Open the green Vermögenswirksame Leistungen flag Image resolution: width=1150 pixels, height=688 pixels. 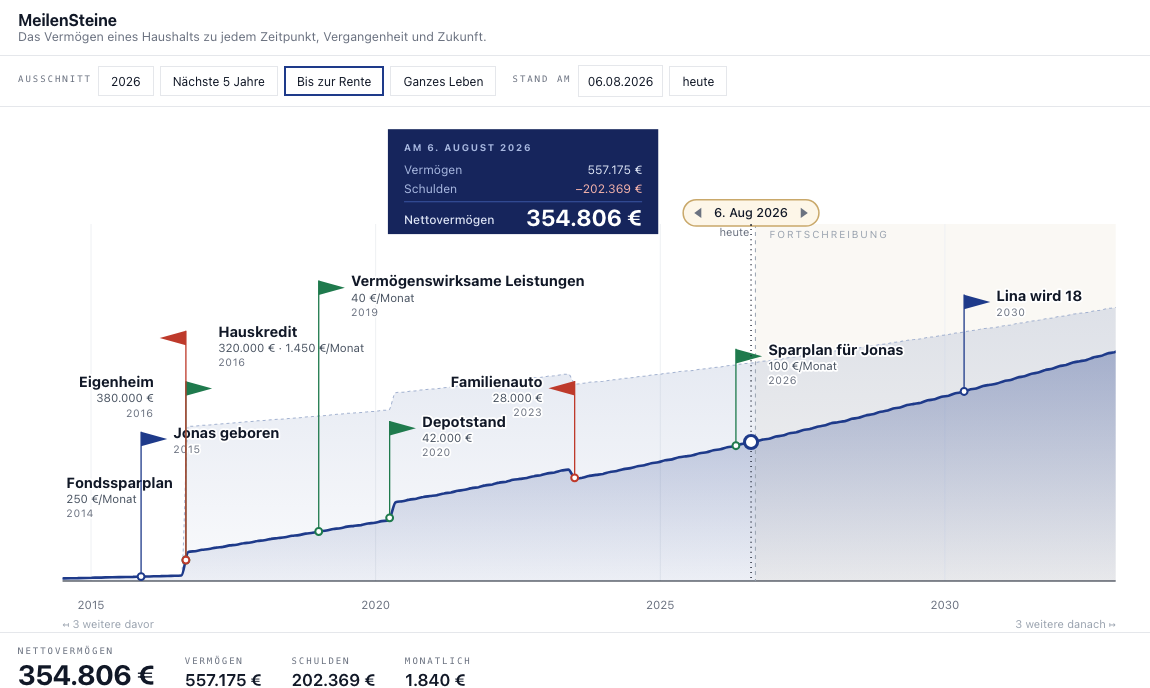click(331, 288)
